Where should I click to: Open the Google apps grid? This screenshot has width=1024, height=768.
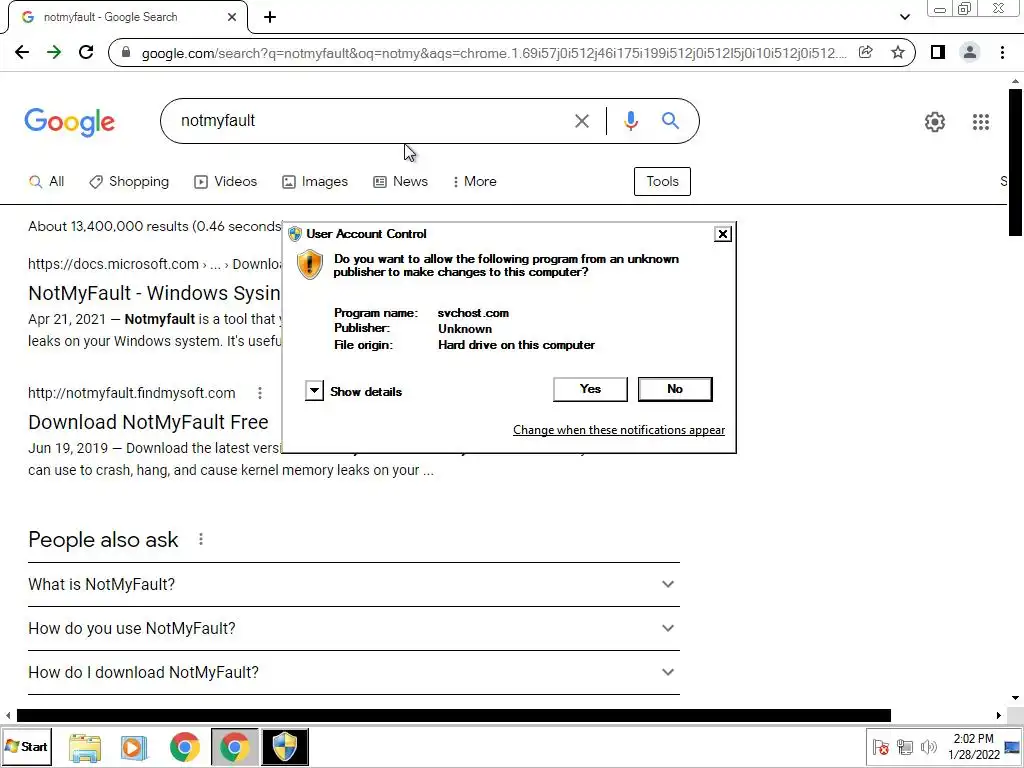[981, 122]
